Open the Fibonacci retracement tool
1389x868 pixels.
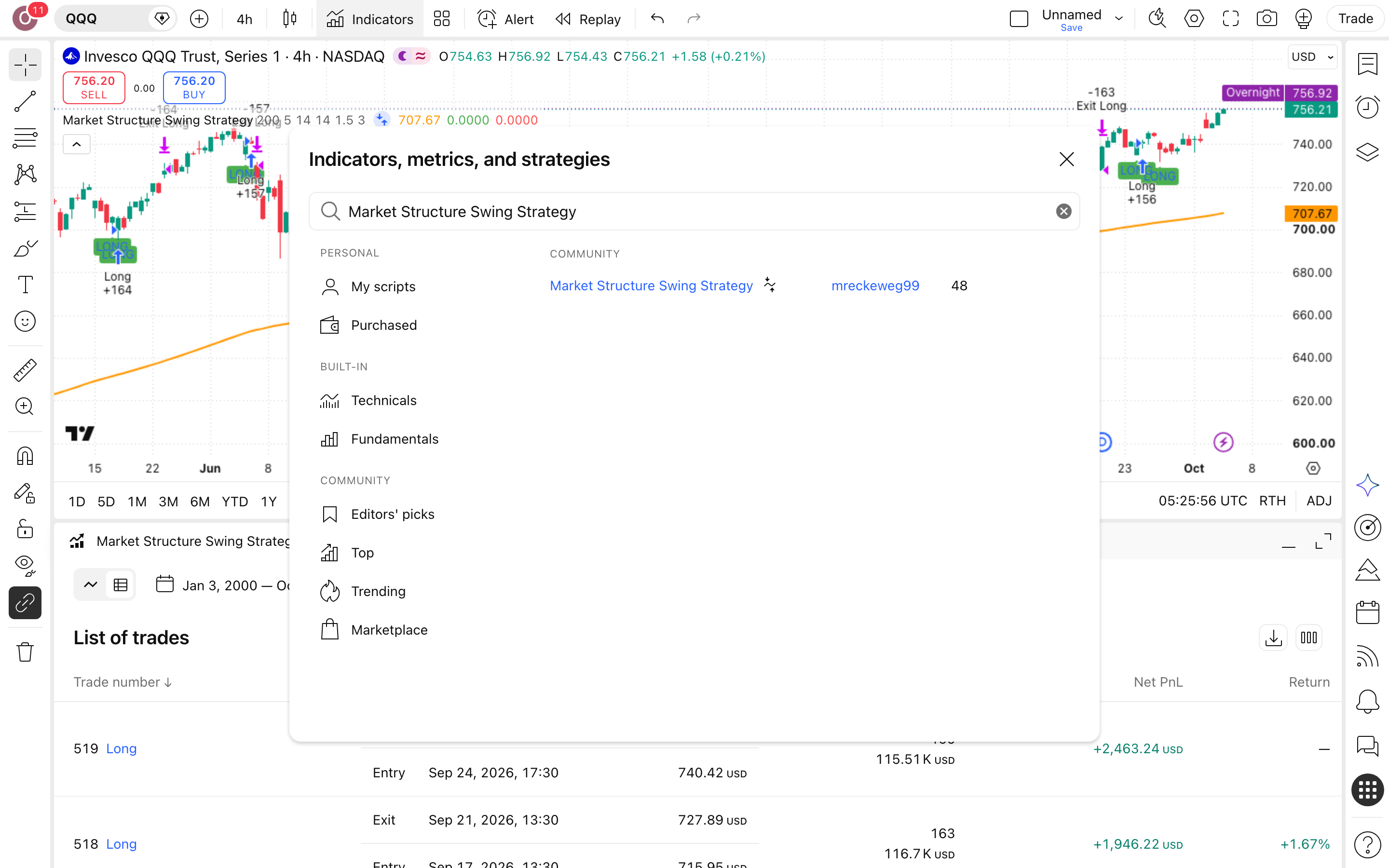click(25, 138)
